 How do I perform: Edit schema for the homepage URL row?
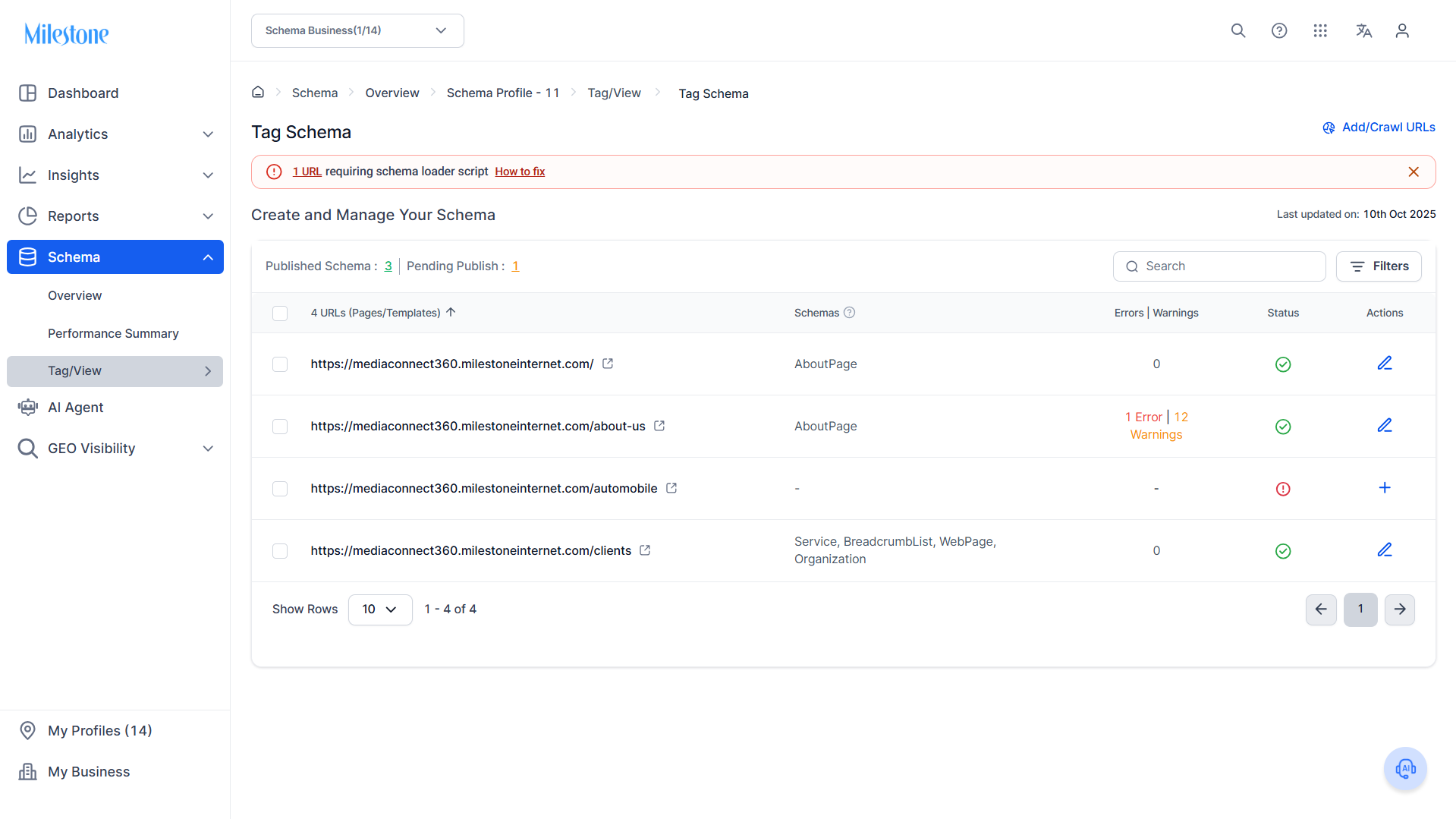(x=1385, y=364)
